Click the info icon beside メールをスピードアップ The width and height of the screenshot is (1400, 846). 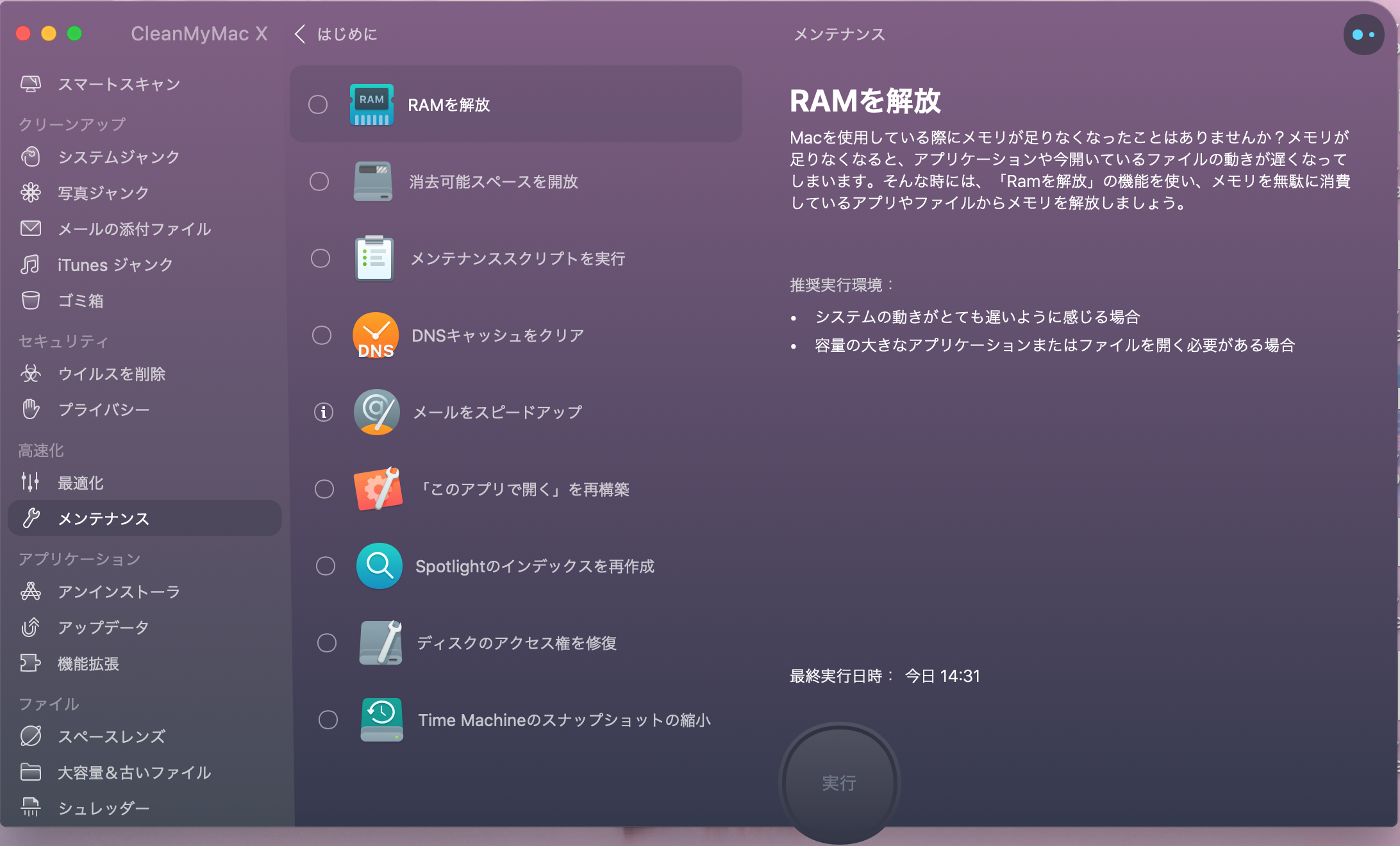click(x=324, y=412)
